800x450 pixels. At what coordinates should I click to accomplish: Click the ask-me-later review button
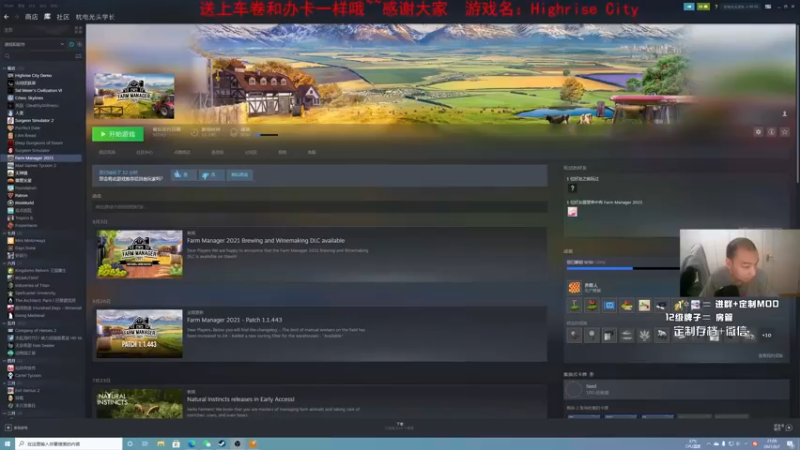click(x=239, y=174)
